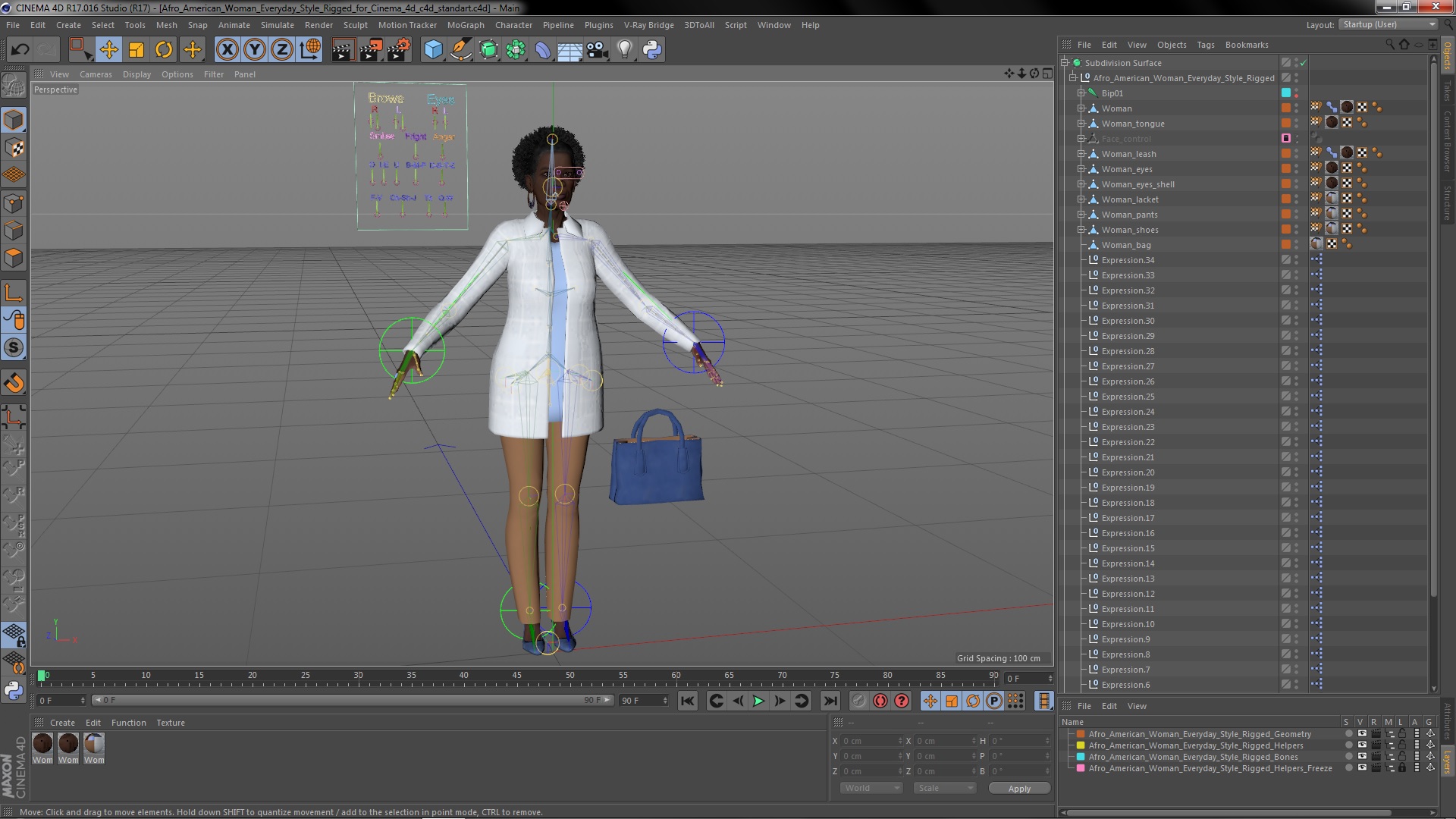Select the Scale tool in top toolbar
The image size is (1456, 819).
click(x=136, y=50)
